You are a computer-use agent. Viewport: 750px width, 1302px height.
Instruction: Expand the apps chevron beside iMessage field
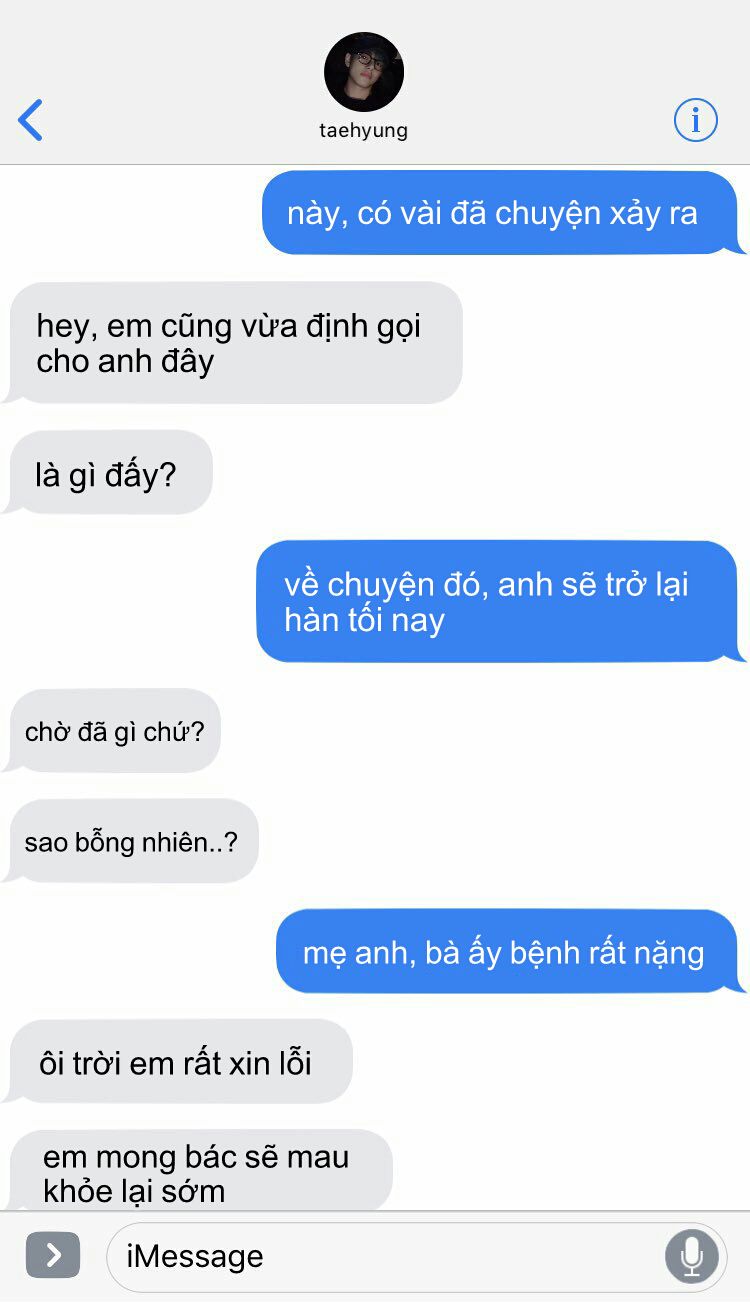pyautogui.click(x=53, y=1255)
